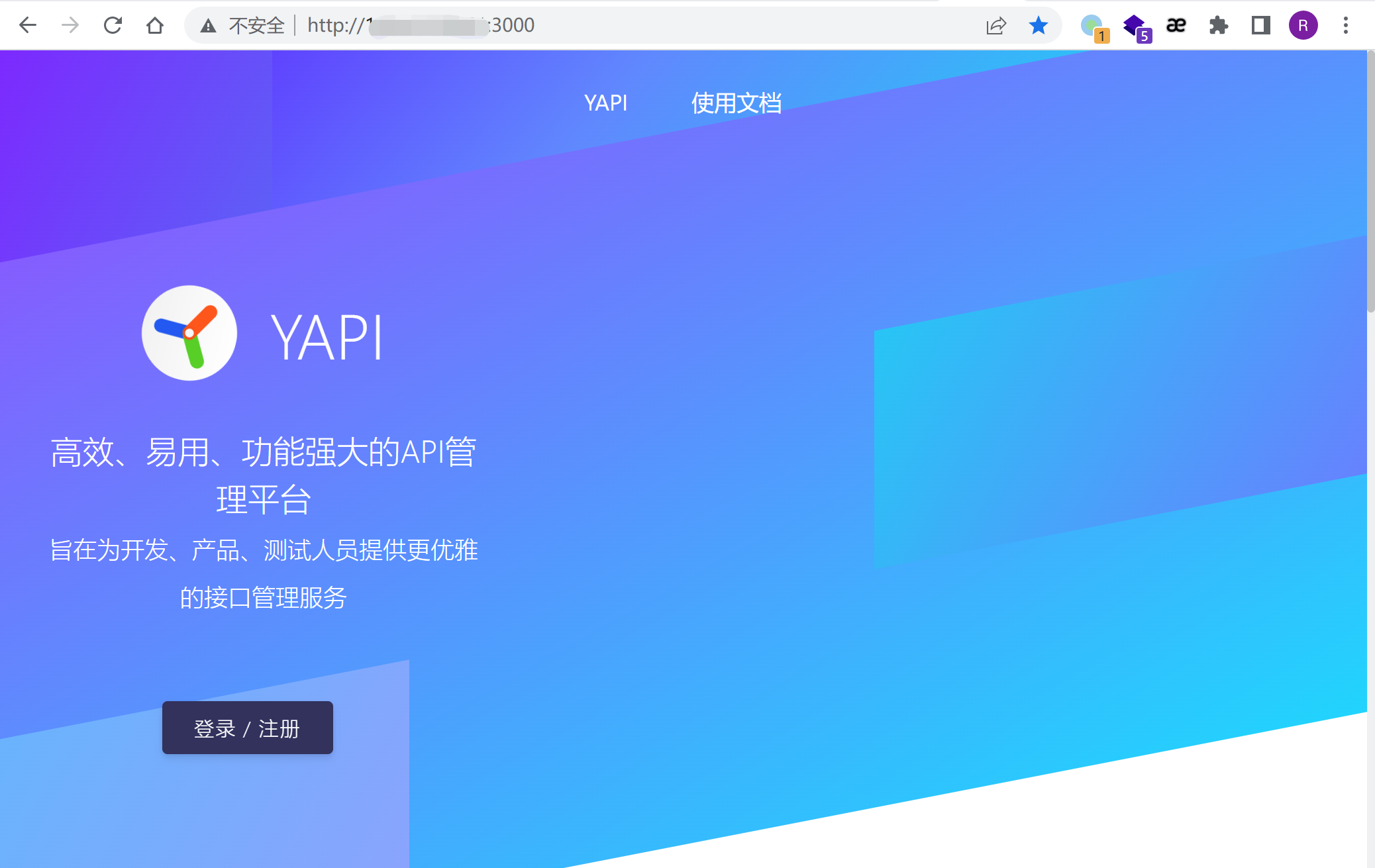
Task: Go to the browser home icon
Action: pyautogui.click(x=155, y=25)
